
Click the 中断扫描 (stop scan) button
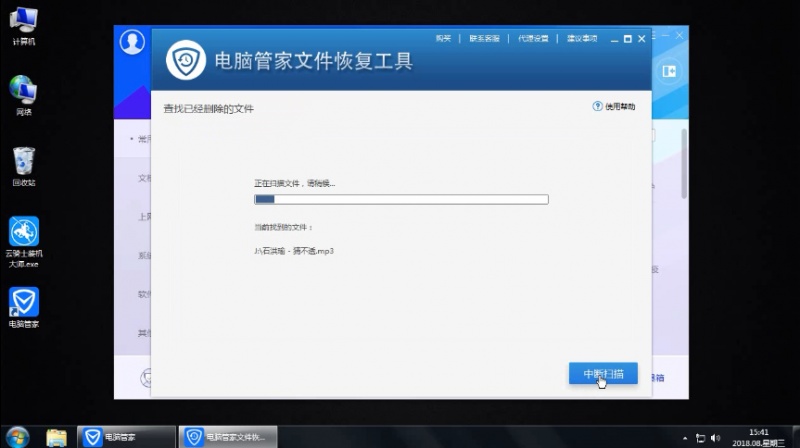click(603, 374)
